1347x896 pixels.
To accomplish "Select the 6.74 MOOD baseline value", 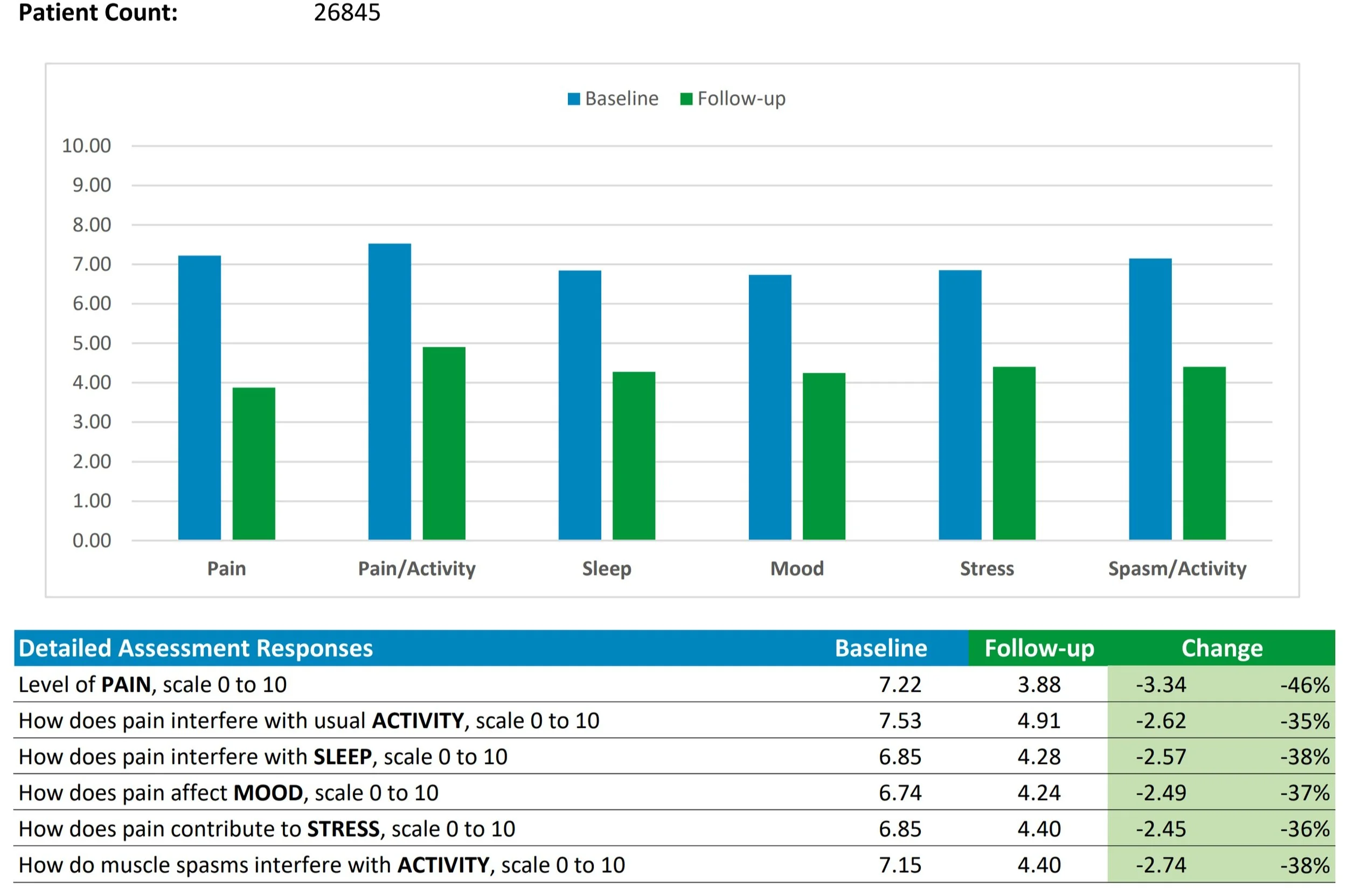I will pyautogui.click(x=899, y=793).
